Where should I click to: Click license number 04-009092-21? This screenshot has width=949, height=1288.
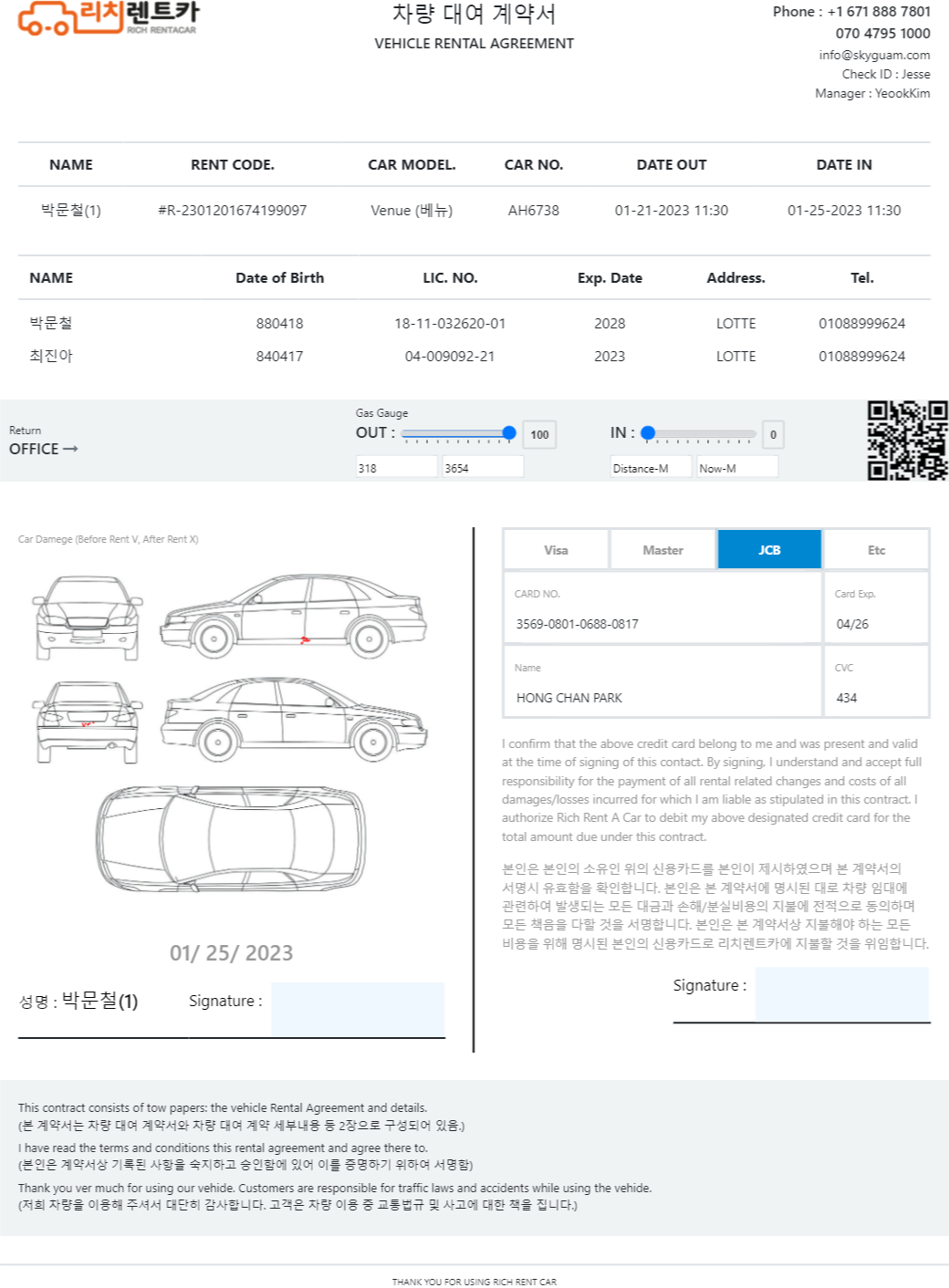[x=450, y=356]
